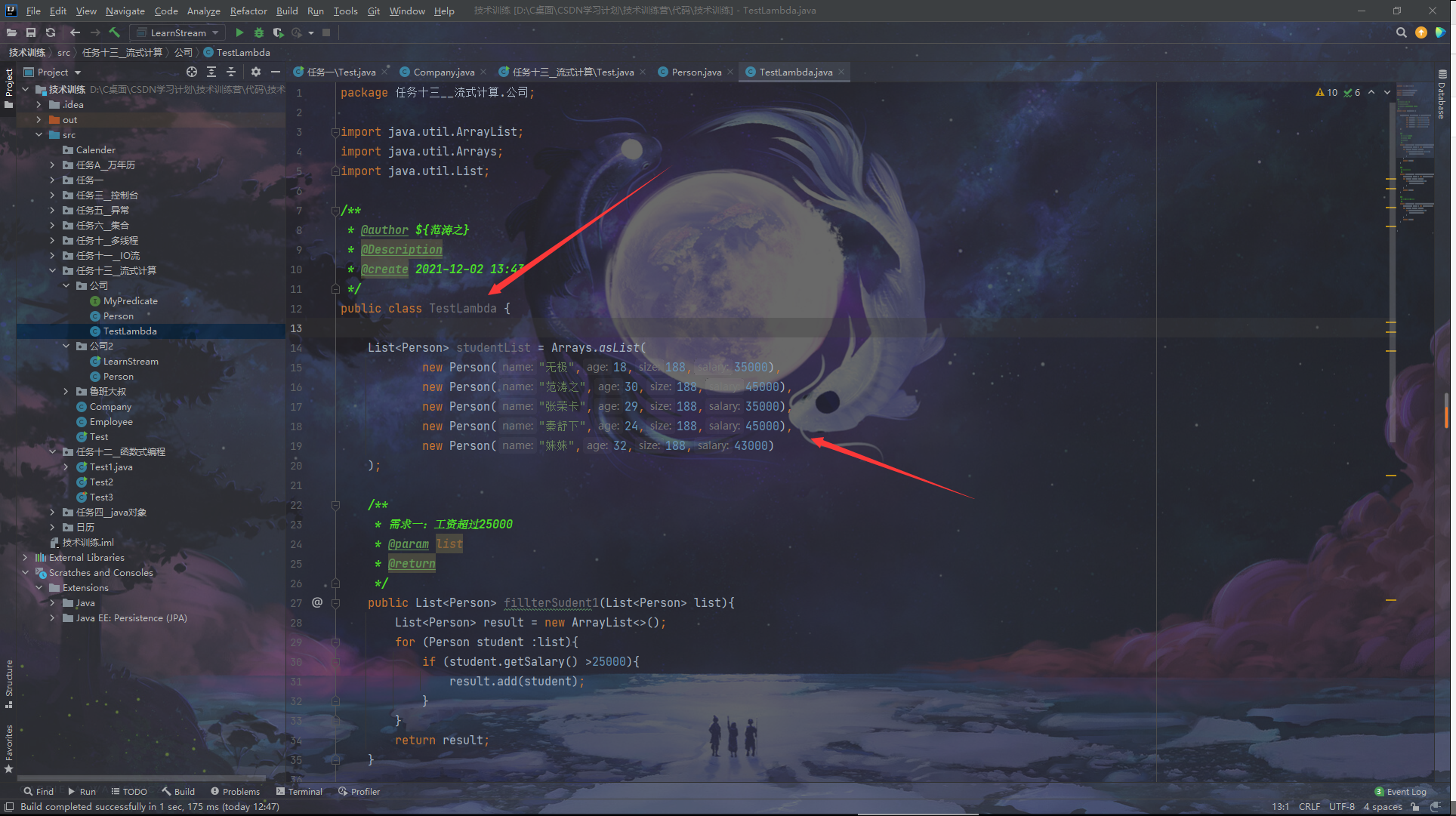Run the LearnStream configuration with green play
Image resolution: width=1456 pixels, height=816 pixels.
239,32
